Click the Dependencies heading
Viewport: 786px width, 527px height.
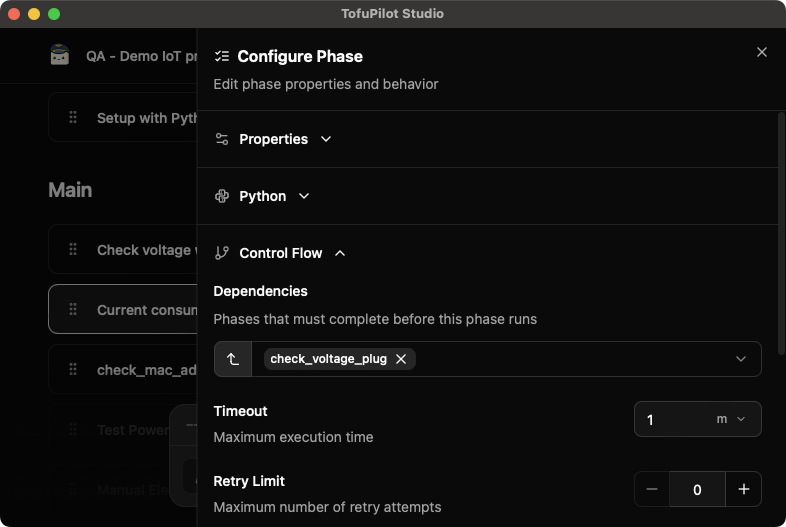[260, 291]
